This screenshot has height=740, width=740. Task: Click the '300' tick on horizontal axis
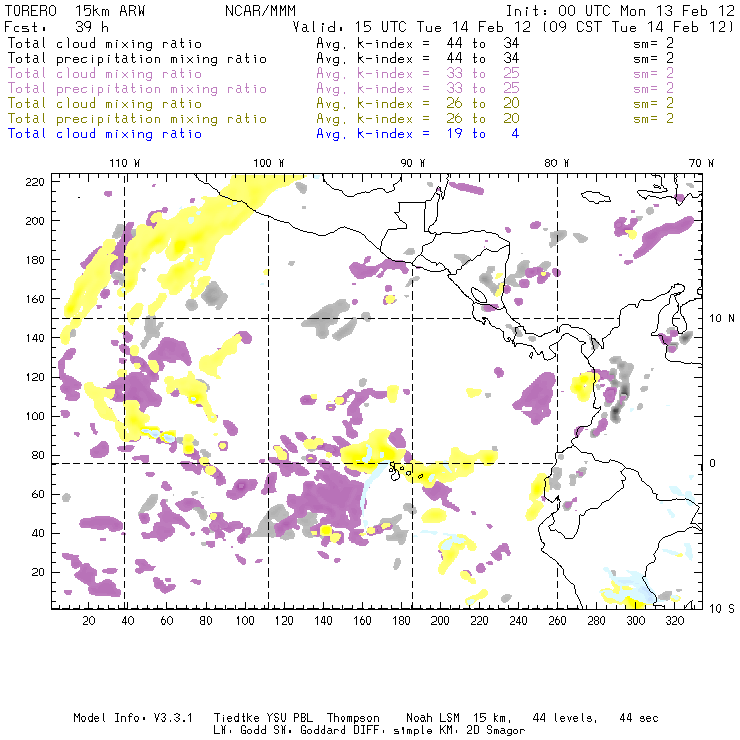coord(636,621)
